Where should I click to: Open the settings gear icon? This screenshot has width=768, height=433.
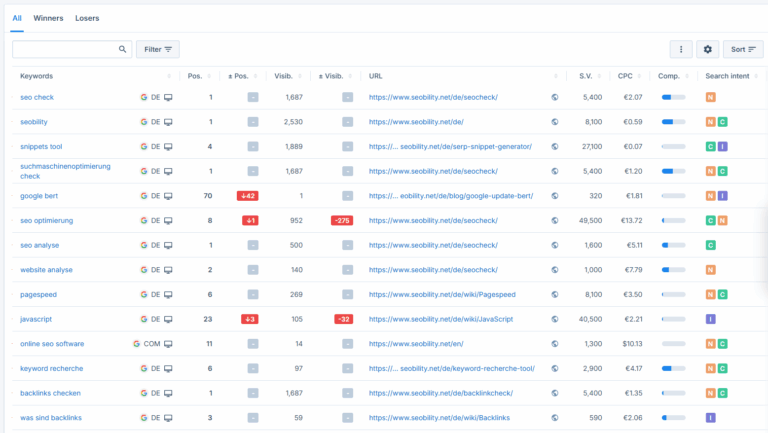708,49
